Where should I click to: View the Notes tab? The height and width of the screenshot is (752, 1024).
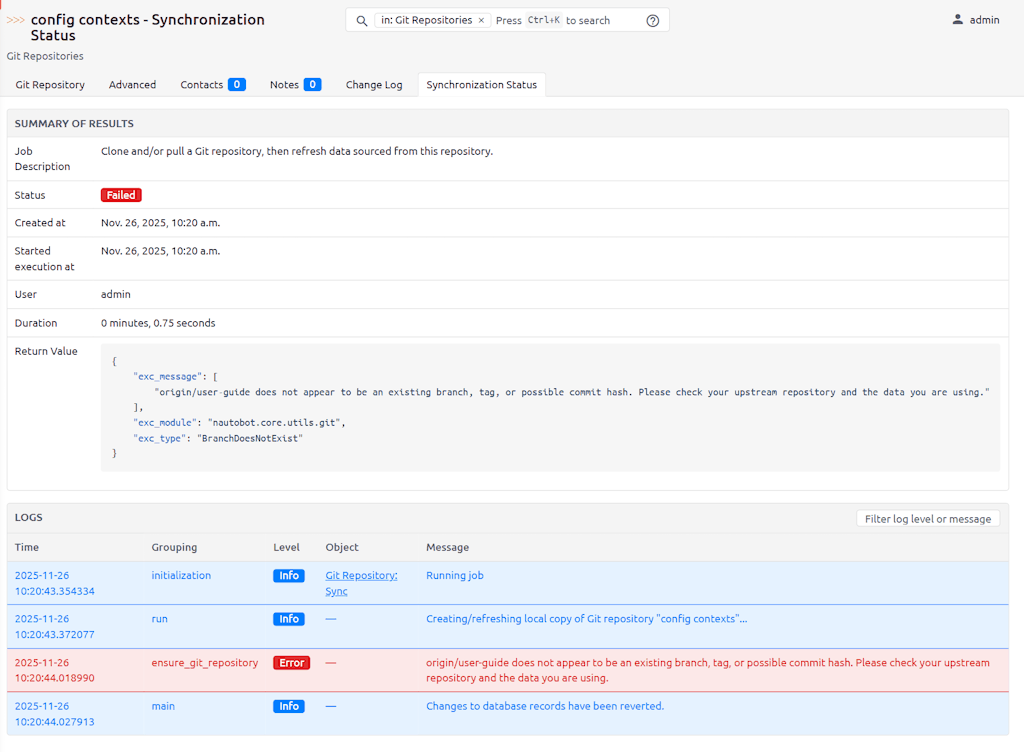pyautogui.click(x=294, y=85)
